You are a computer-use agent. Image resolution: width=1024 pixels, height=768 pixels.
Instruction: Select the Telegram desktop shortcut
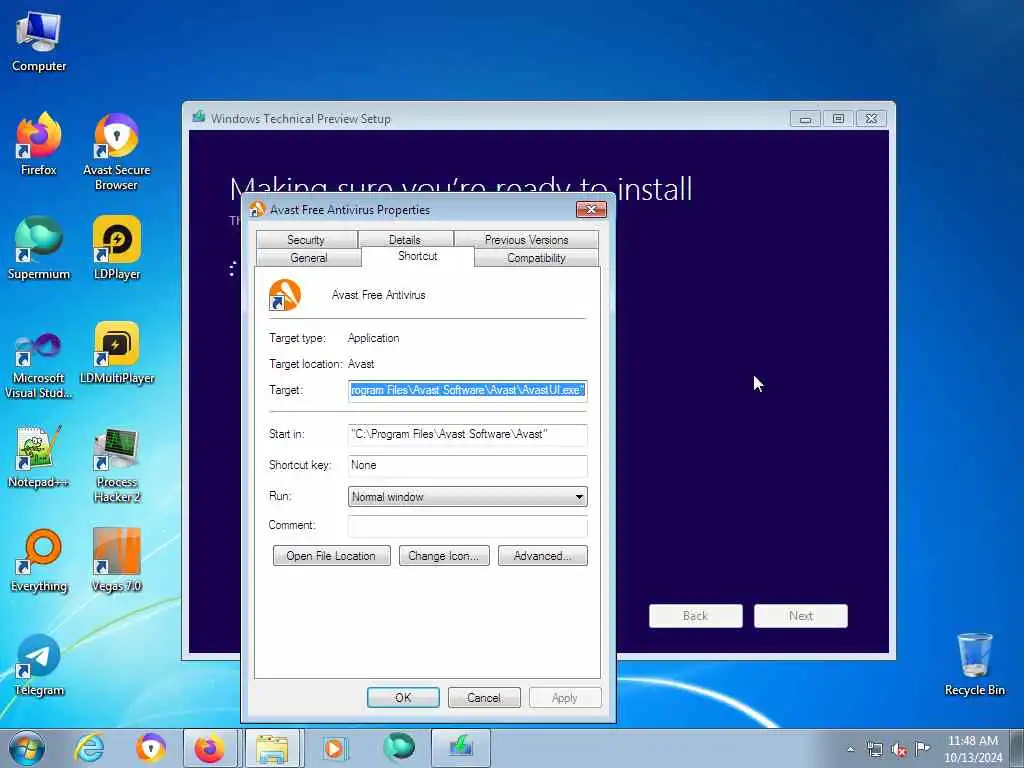pos(39,665)
